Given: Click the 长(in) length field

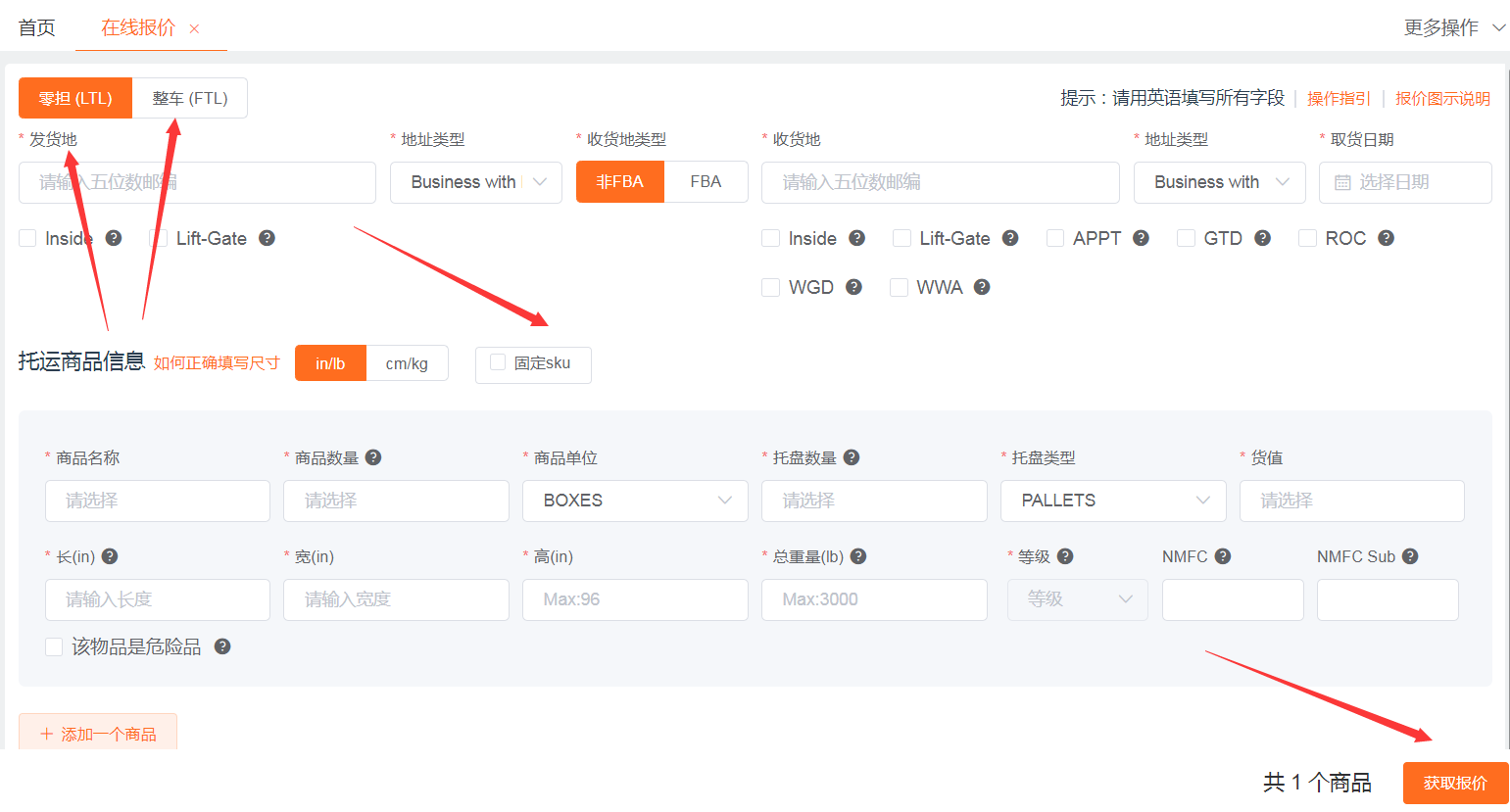Looking at the screenshot, I should click(158, 599).
